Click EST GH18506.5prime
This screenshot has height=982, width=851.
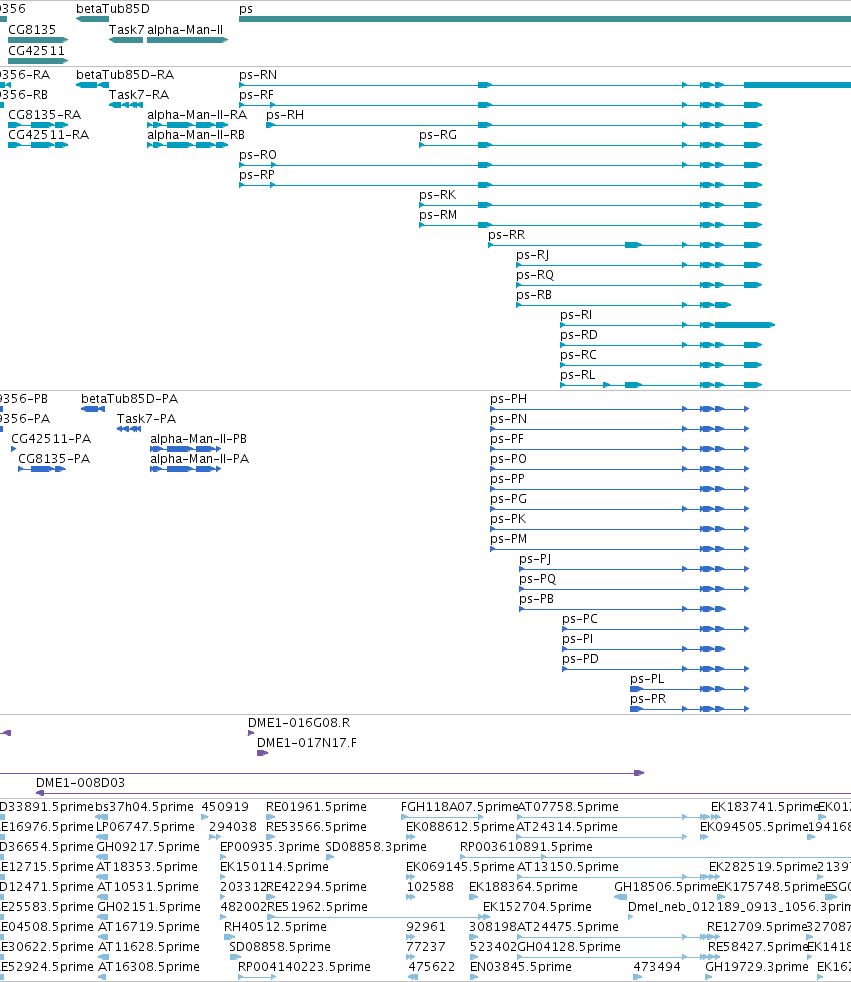[x=665, y=887]
